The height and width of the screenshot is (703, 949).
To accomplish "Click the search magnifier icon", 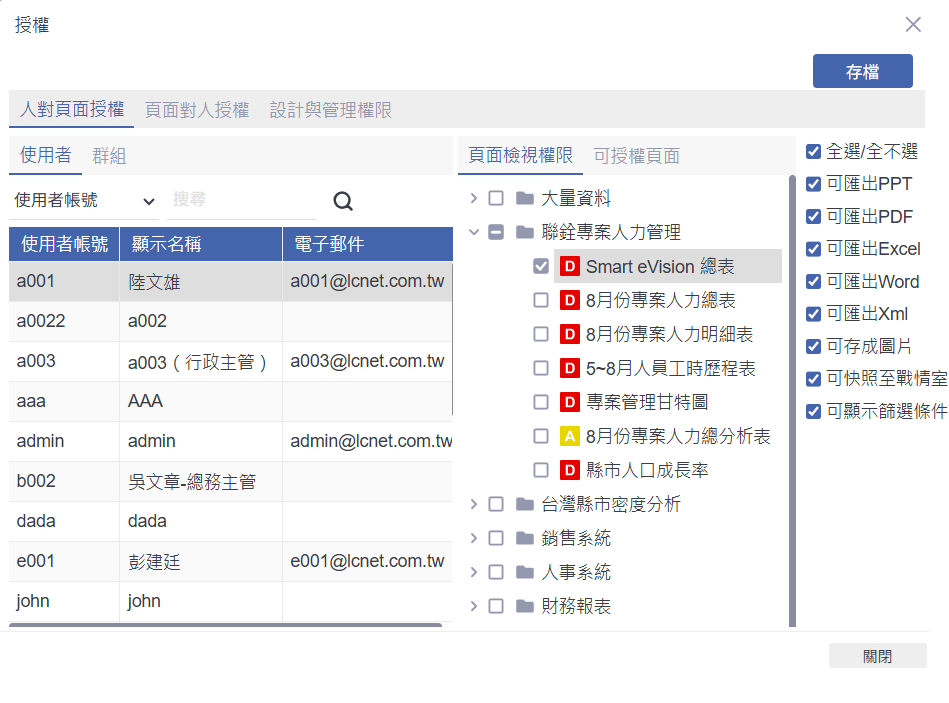I will point(343,201).
